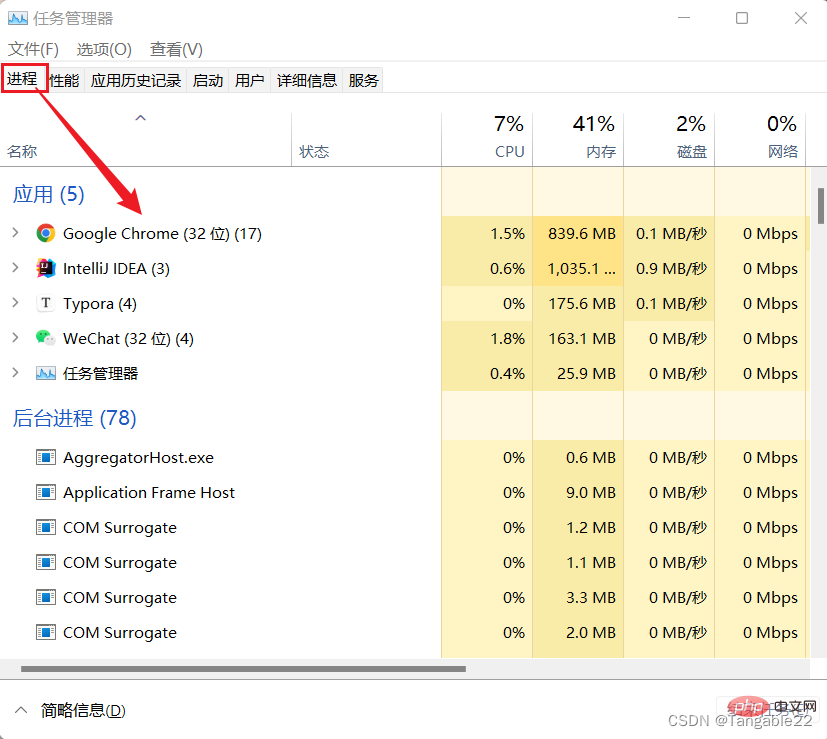The image size is (827, 739).
Task: Select the COM Surrogate using 2.0 MB
Action: coord(403,632)
